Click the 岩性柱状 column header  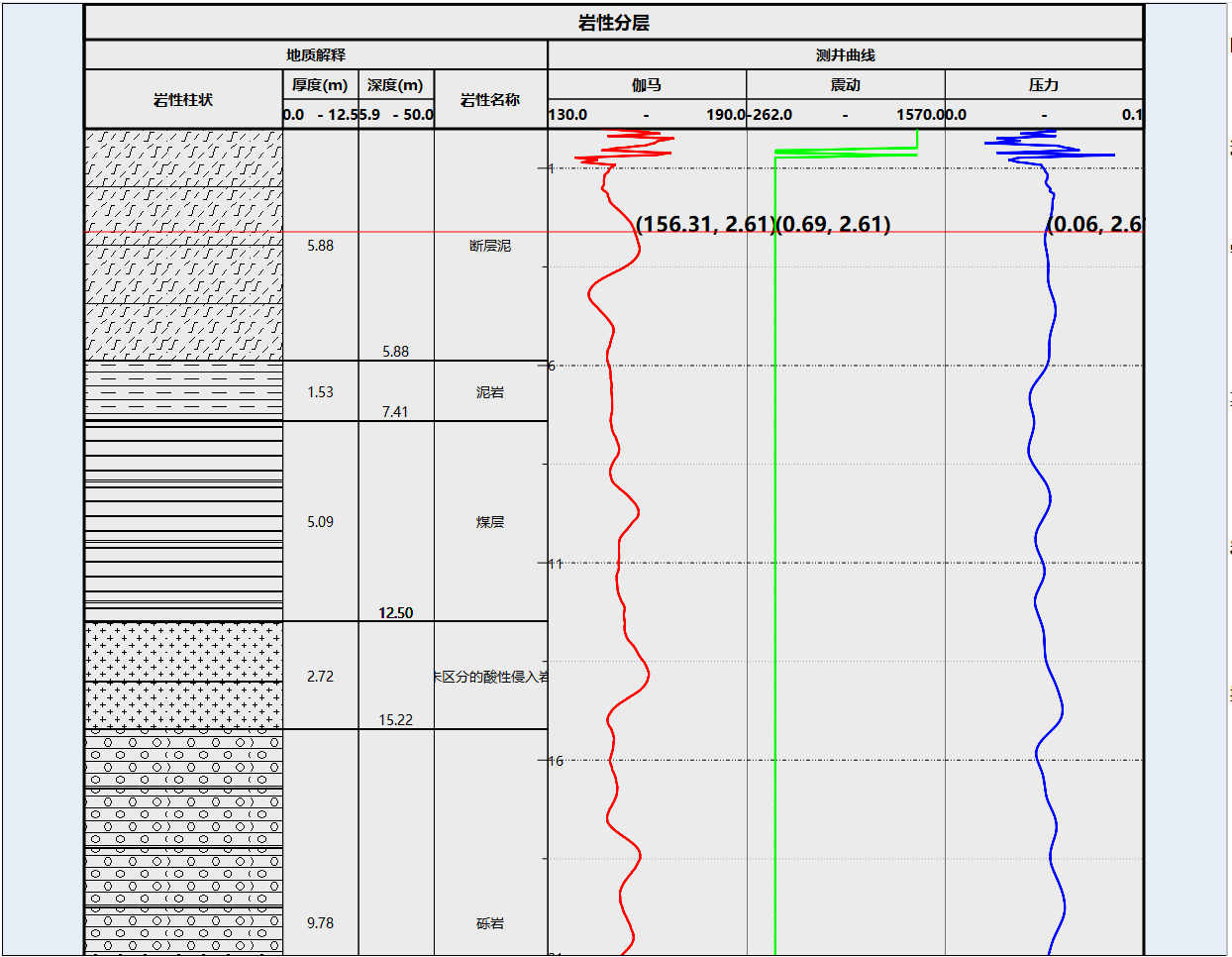[x=183, y=99]
